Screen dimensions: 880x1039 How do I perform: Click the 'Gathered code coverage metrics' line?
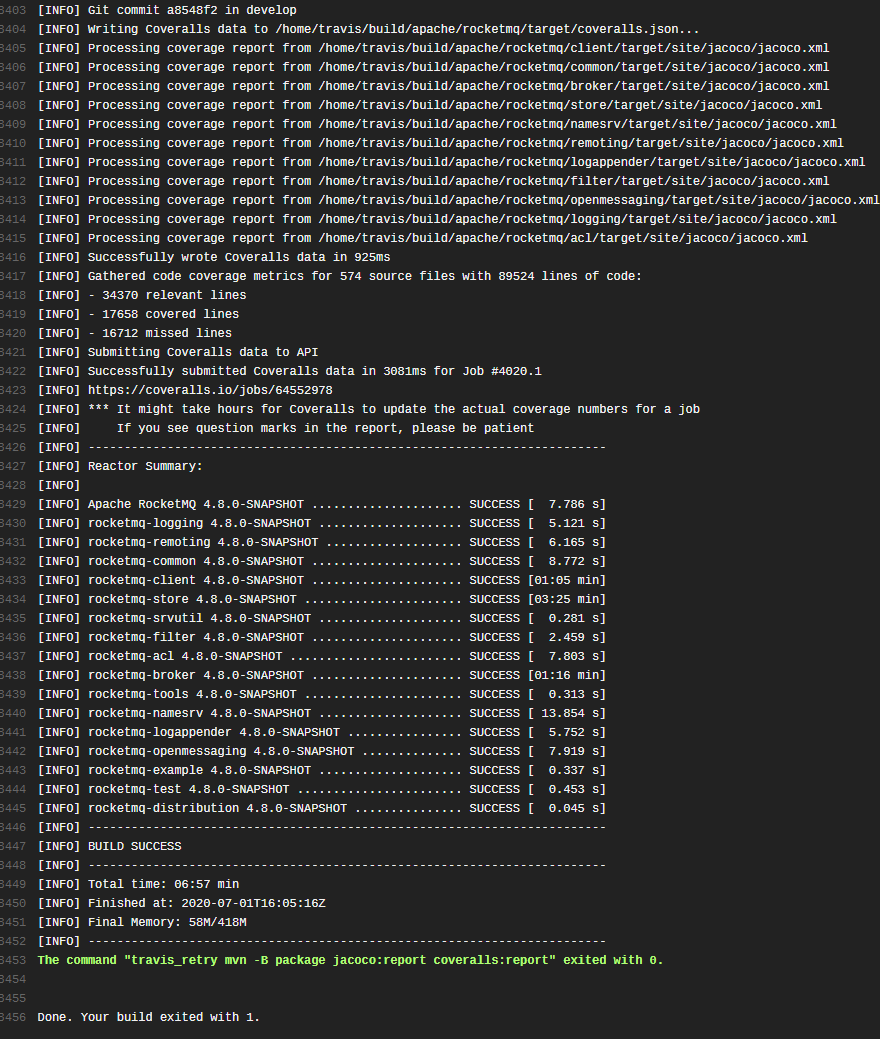point(340,276)
